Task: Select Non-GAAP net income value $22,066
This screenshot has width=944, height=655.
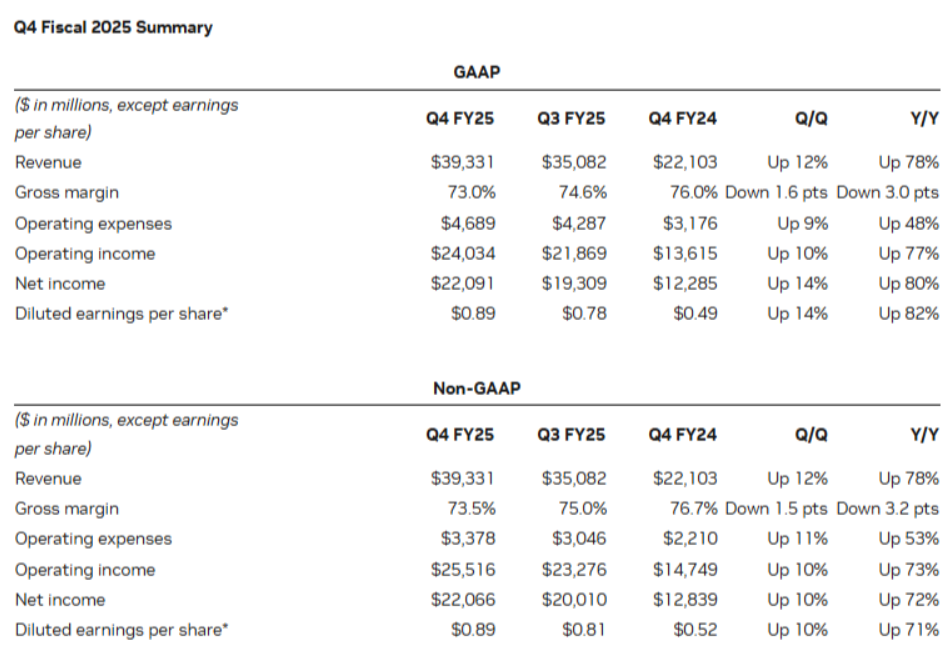Action: coord(462,600)
